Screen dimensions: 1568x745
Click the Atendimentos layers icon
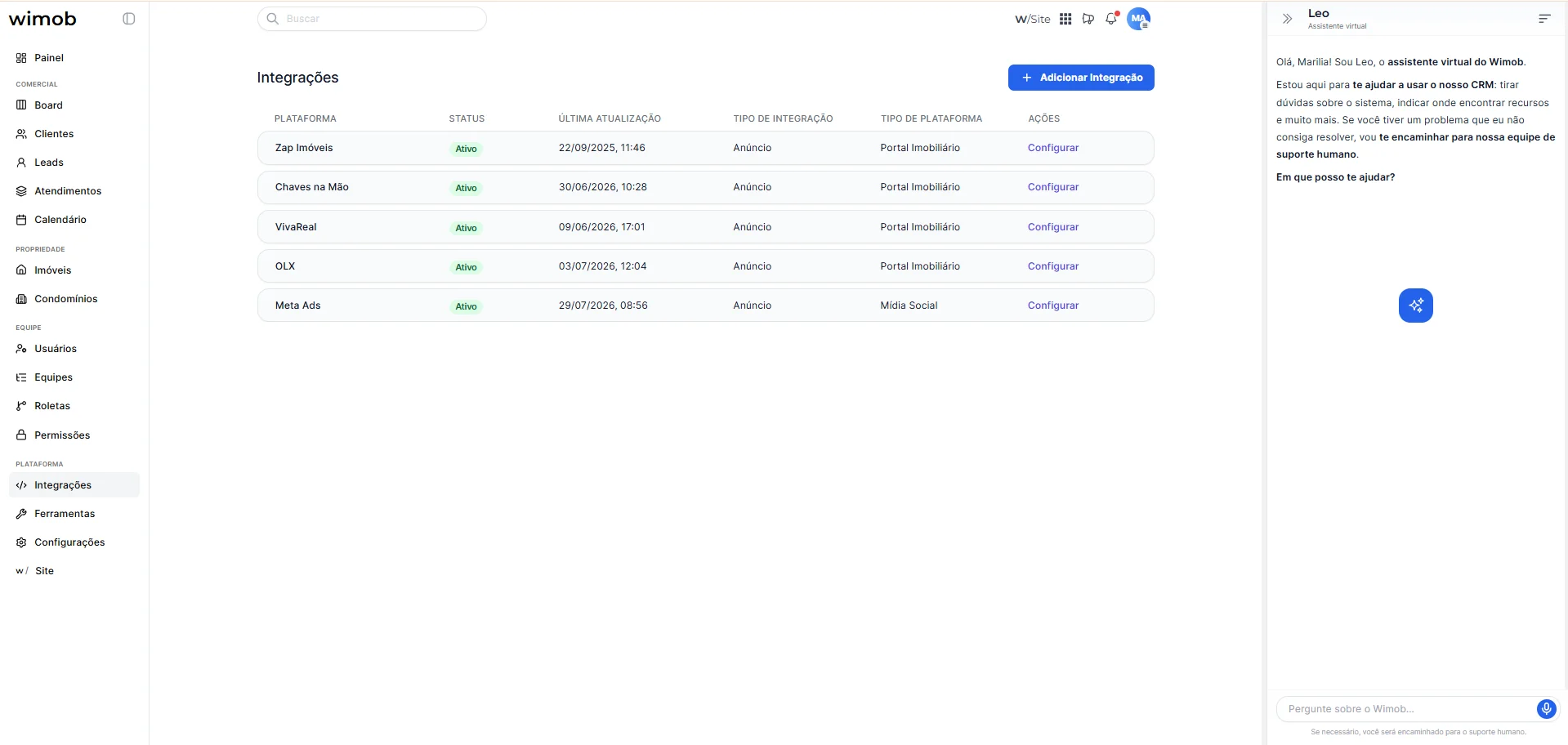[21, 191]
